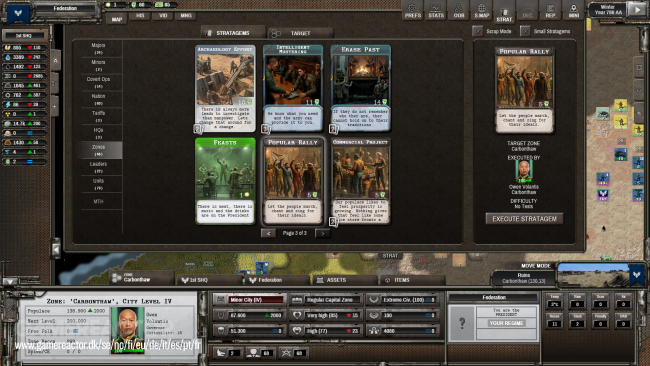
Task: Click the EXECUTE STRATAGEM button
Action: click(x=524, y=219)
